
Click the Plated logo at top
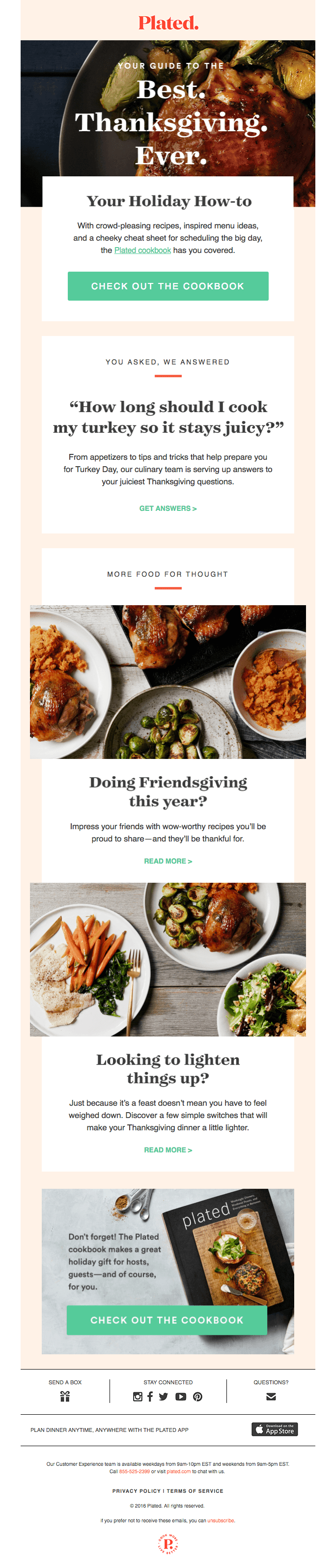(x=168, y=23)
